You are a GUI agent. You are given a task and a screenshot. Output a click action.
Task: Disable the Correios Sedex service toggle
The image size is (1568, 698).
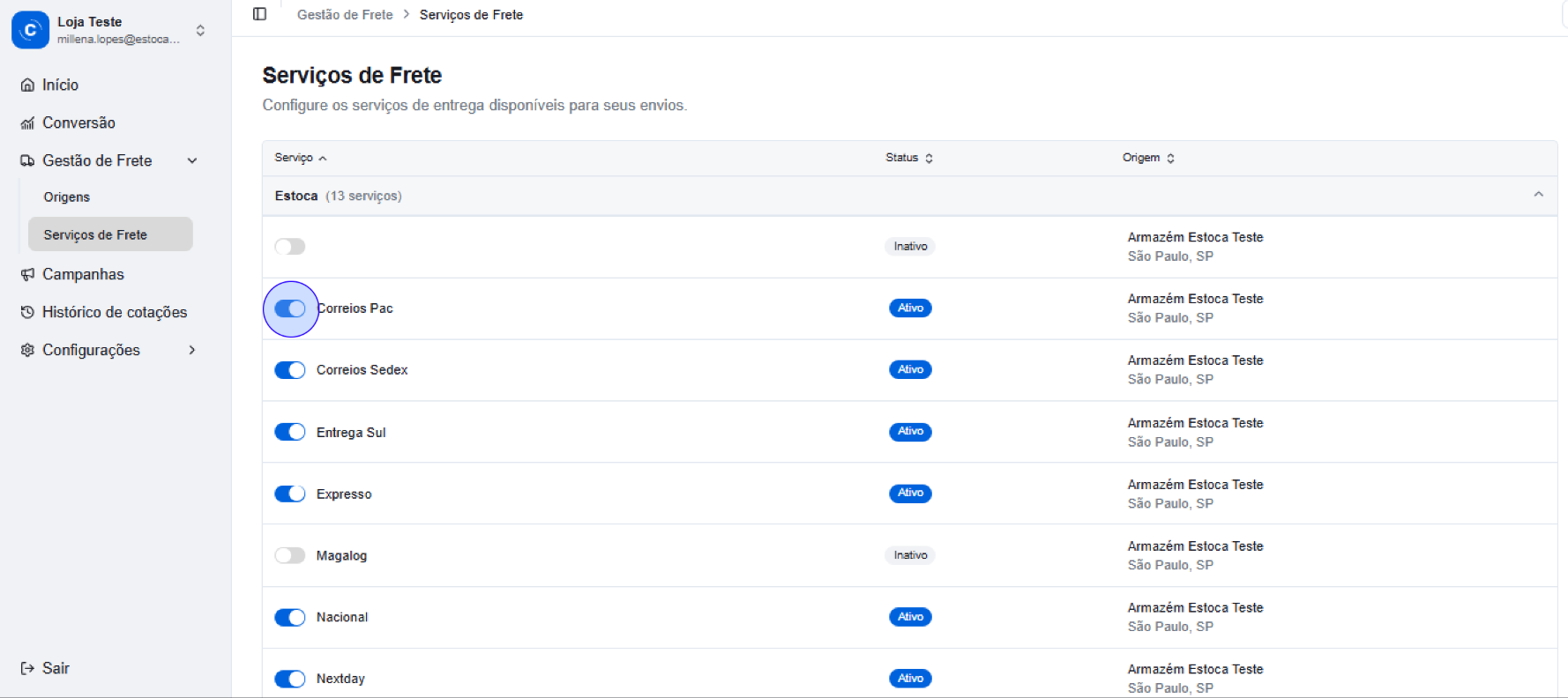(289, 370)
